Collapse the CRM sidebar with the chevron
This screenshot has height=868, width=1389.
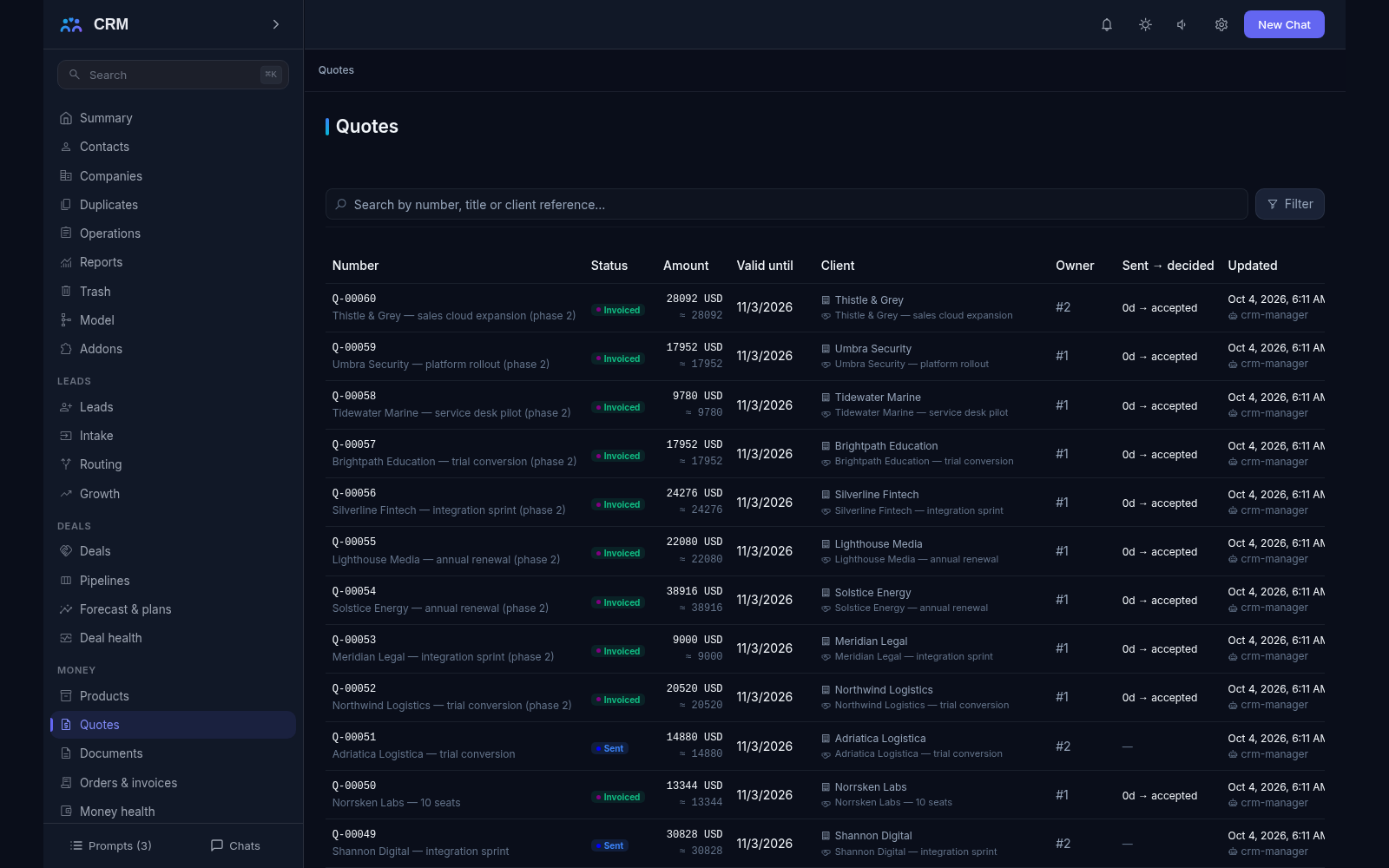(x=276, y=24)
